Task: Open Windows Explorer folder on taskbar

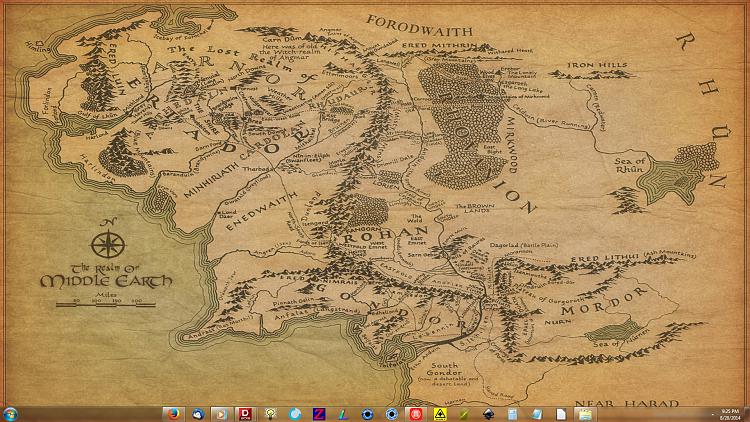Action: point(585,414)
